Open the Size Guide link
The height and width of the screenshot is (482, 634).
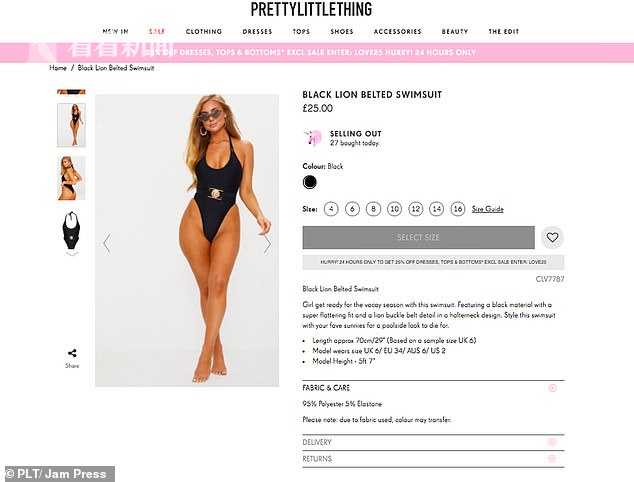(x=488, y=209)
